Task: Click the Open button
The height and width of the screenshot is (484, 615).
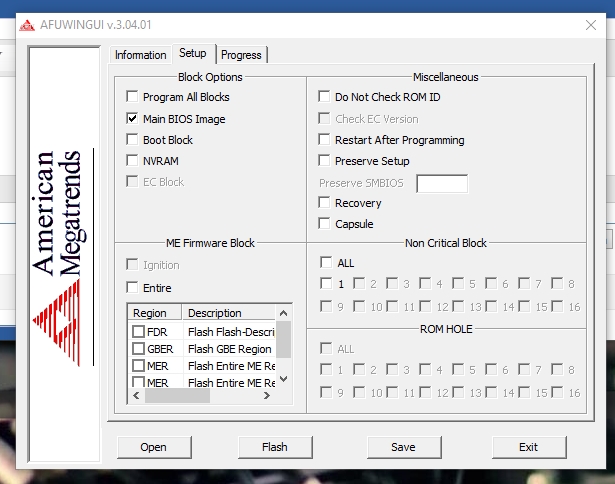Action: 154,447
